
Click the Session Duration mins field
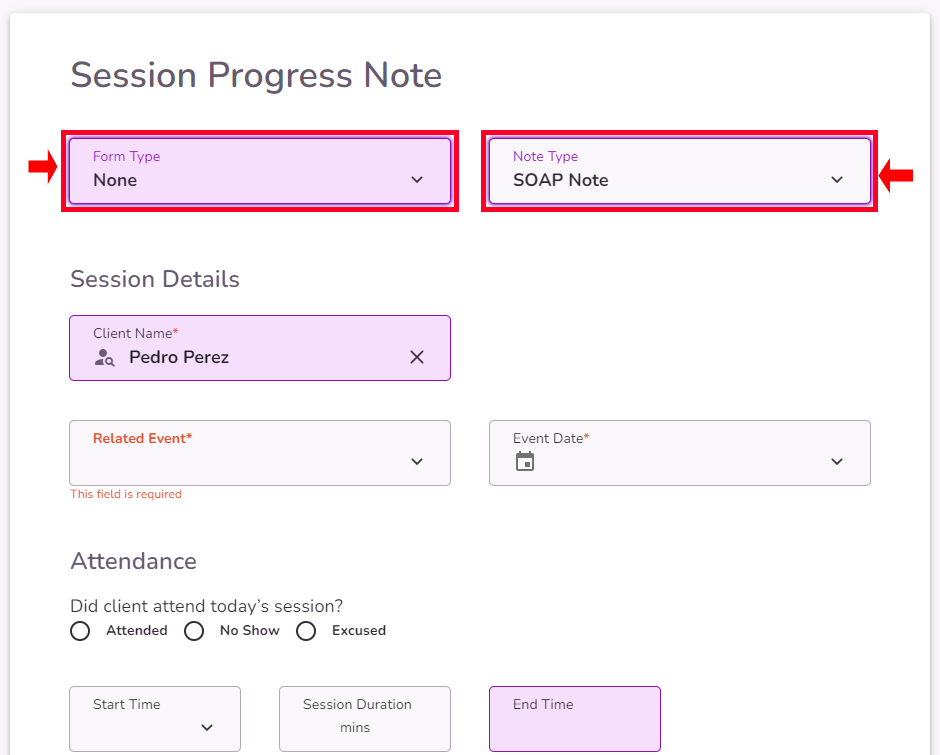pos(364,718)
